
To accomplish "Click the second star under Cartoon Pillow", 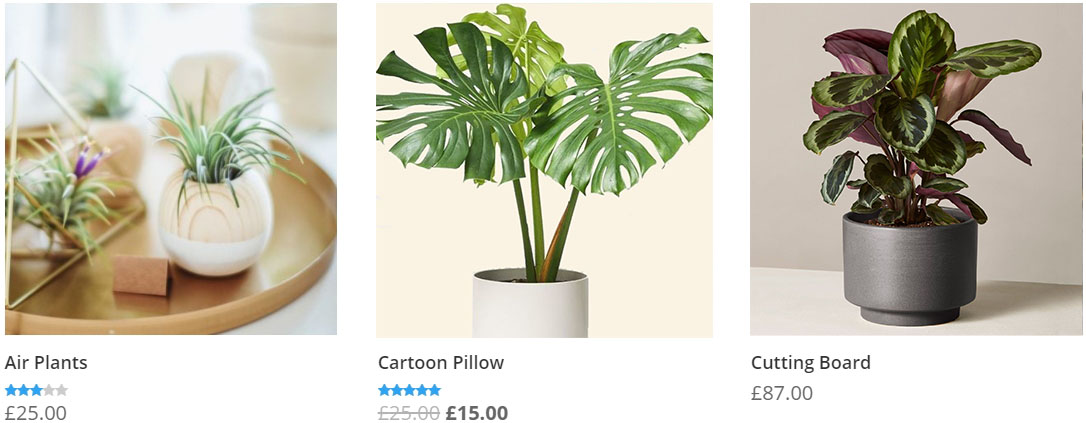I will [x=397, y=390].
